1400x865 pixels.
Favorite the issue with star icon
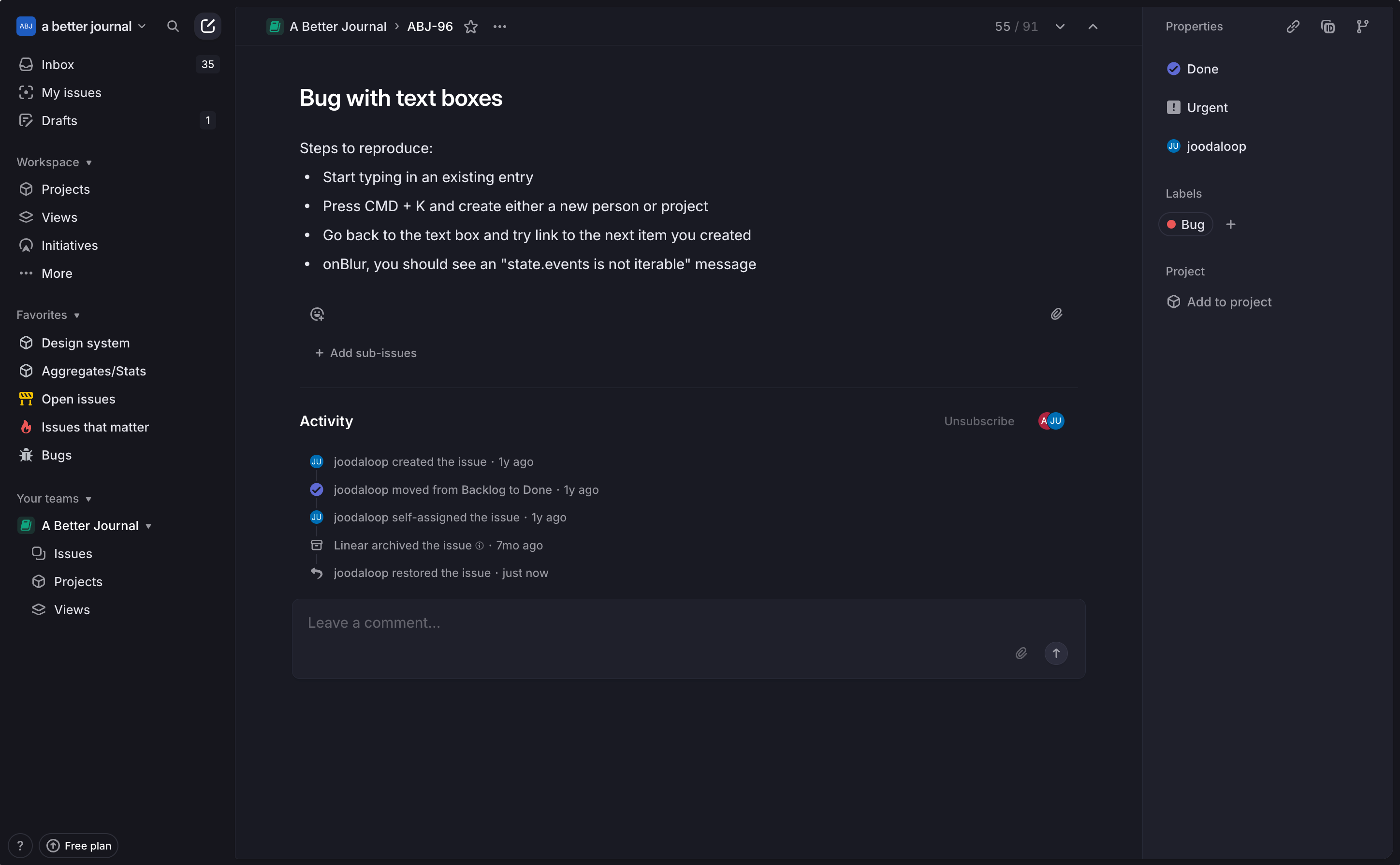click(x=471, y=27)
